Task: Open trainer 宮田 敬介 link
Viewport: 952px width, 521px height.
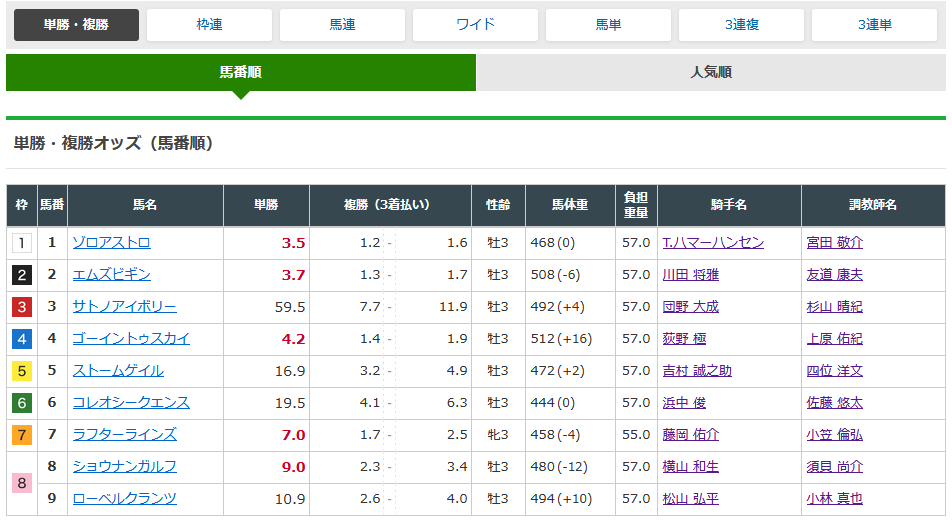Action: [835, 243]
